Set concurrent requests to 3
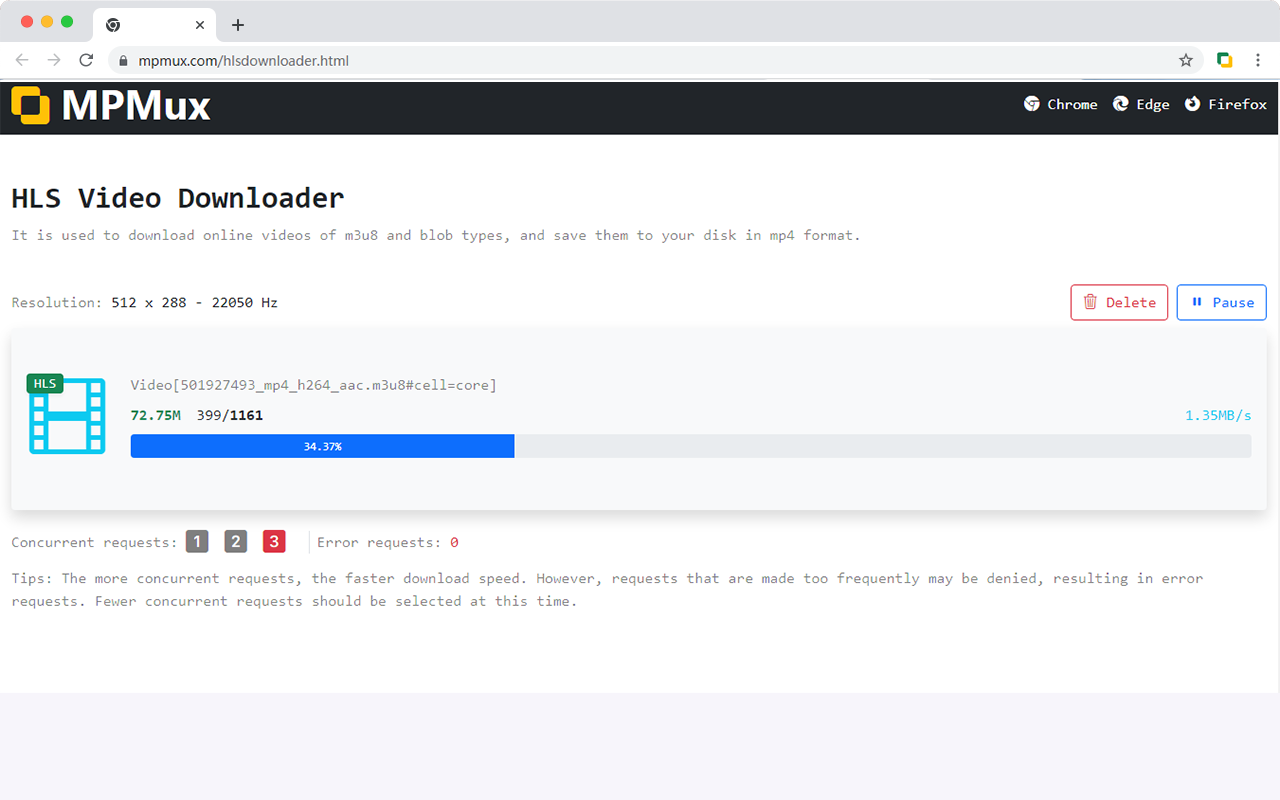This screenshot has width=1280, height=800. pyautogui.click(x=274, y=542)
